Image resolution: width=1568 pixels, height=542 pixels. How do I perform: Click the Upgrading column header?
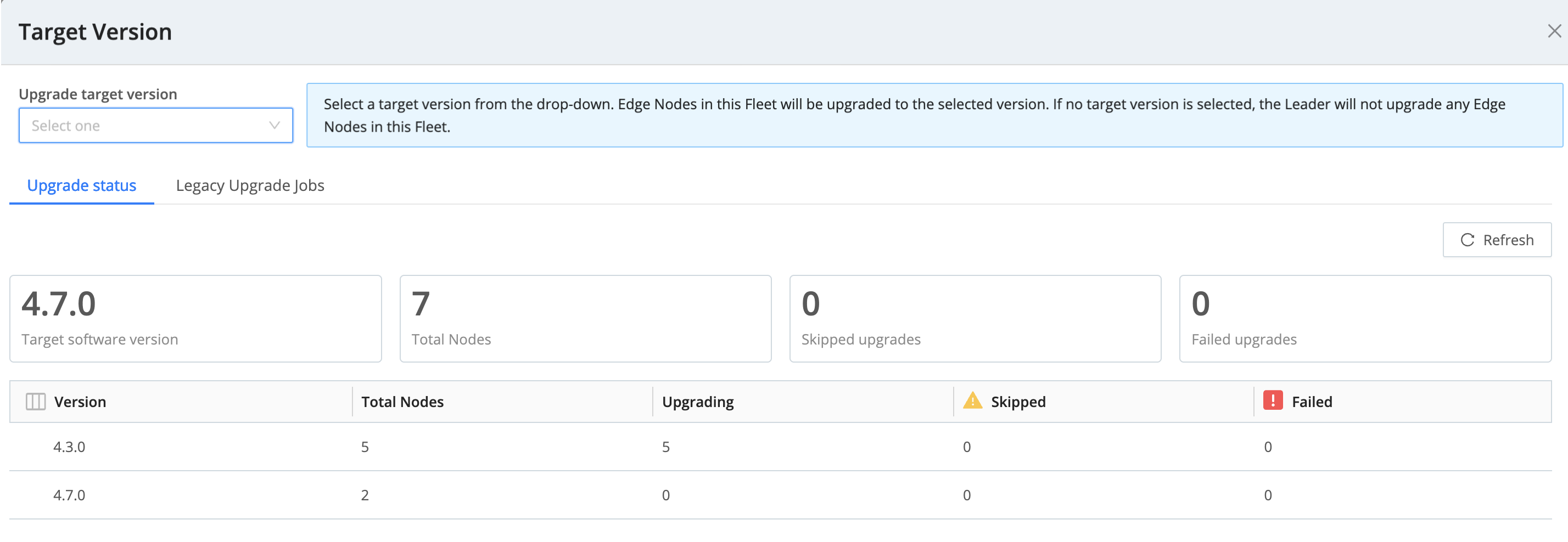pyautogui.click(x=698, y=401)
